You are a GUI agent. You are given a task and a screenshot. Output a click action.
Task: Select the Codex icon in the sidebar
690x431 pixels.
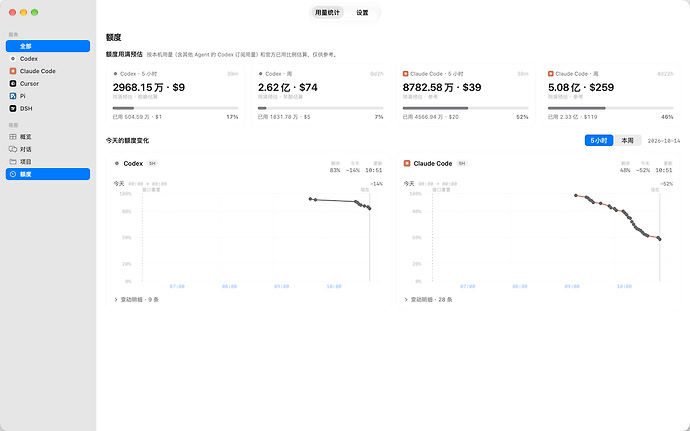coord(13,59)
